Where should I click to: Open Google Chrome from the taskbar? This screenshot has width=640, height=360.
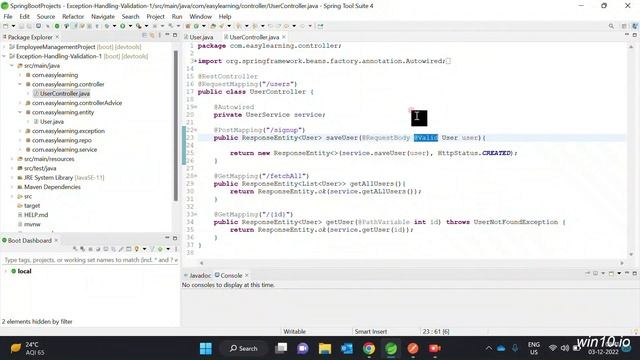(369, 348)
